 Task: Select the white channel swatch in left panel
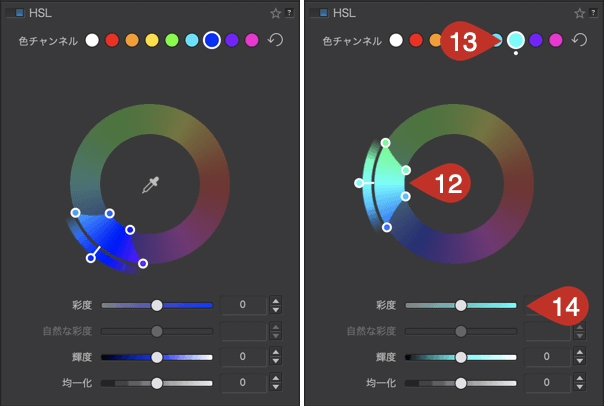point(92,40)
